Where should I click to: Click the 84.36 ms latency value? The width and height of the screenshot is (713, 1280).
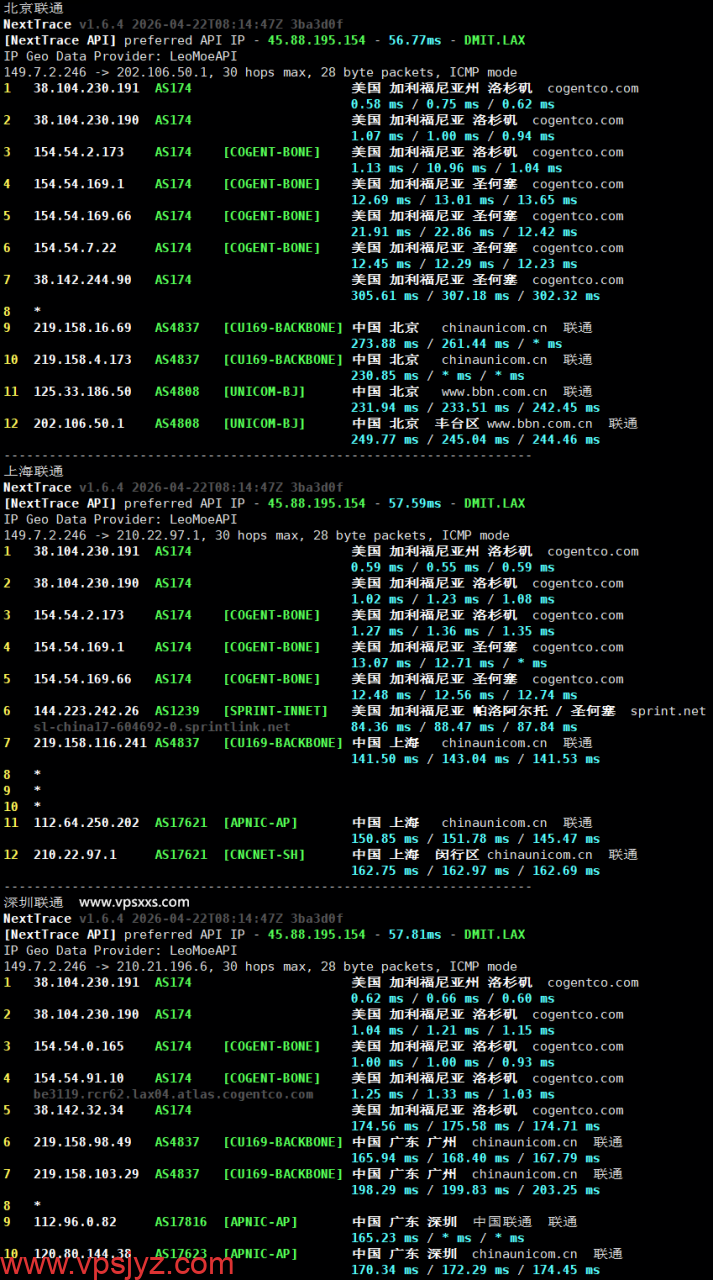(381, 727)
